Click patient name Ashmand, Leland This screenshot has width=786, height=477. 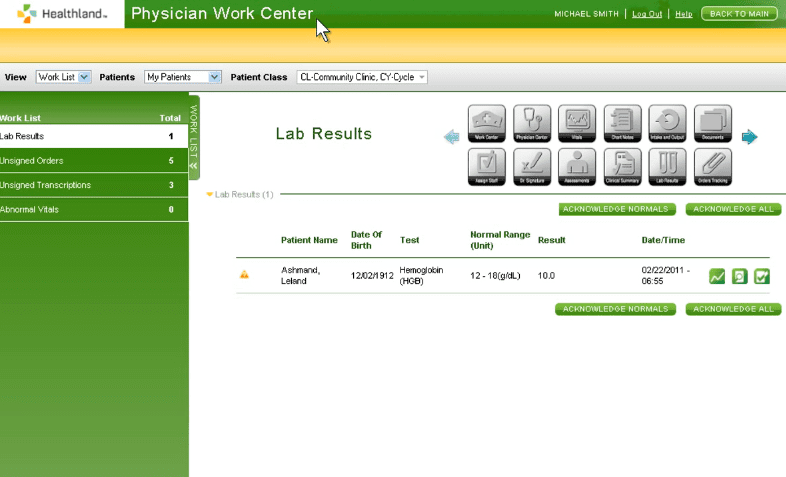pyautogui.click(x=300, y=276)
